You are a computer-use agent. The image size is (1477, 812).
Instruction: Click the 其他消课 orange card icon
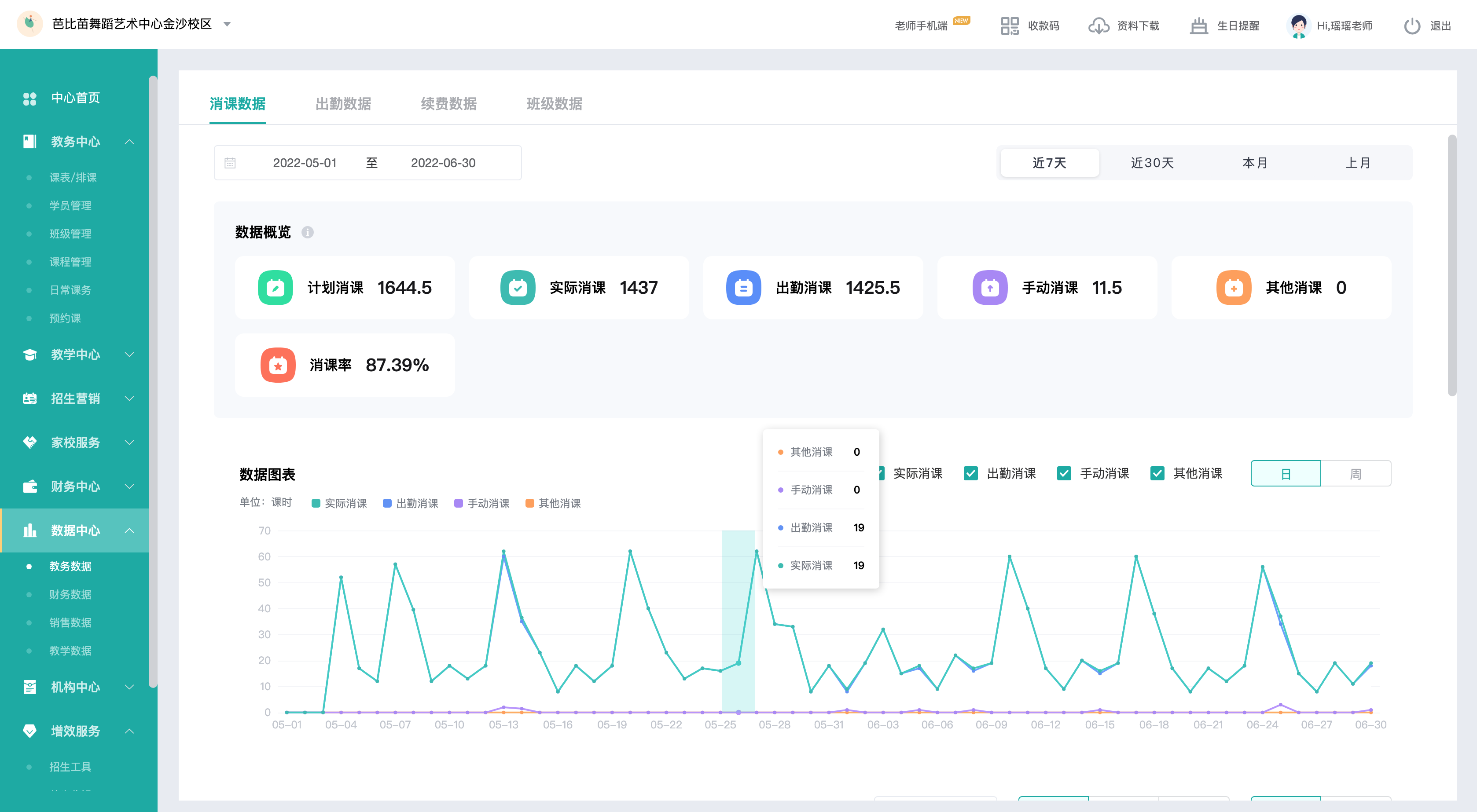coord(1234,288)
